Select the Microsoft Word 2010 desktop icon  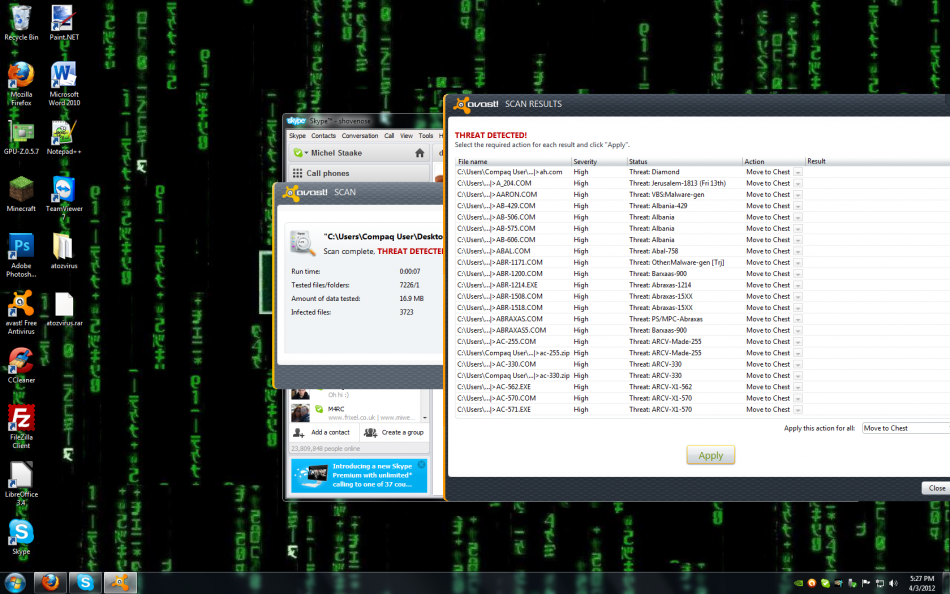click(64, 84)
